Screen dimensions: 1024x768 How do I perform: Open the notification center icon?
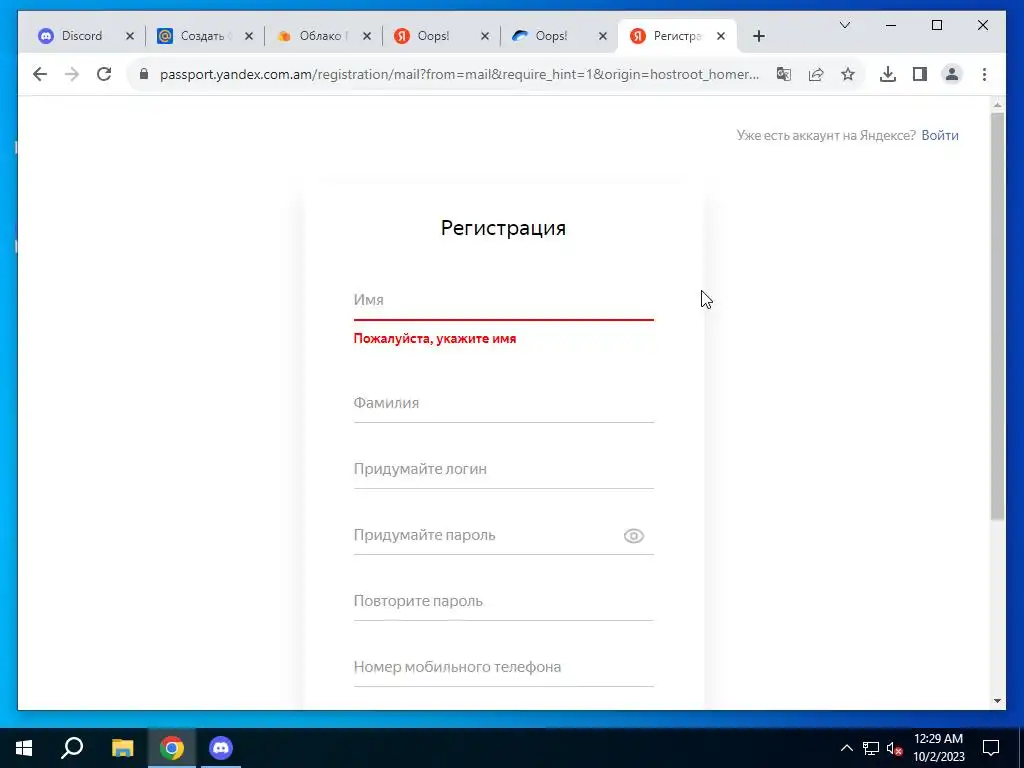click(x=991, y=748)
